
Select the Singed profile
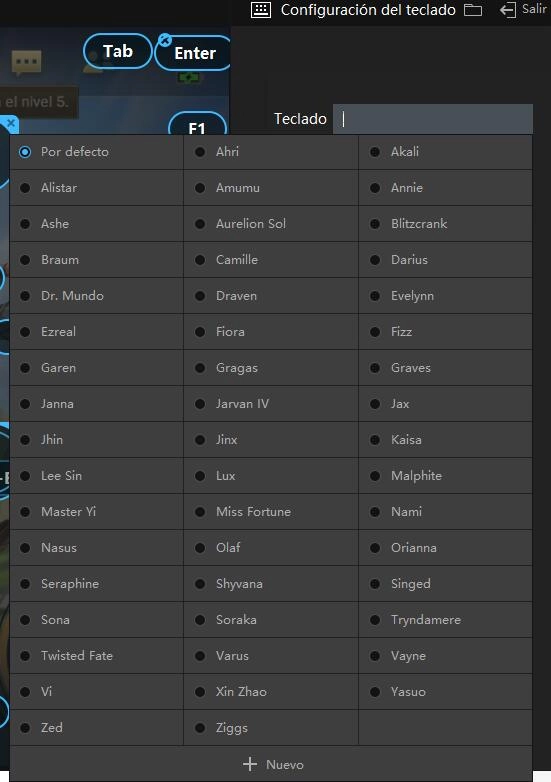pos(445,584)
